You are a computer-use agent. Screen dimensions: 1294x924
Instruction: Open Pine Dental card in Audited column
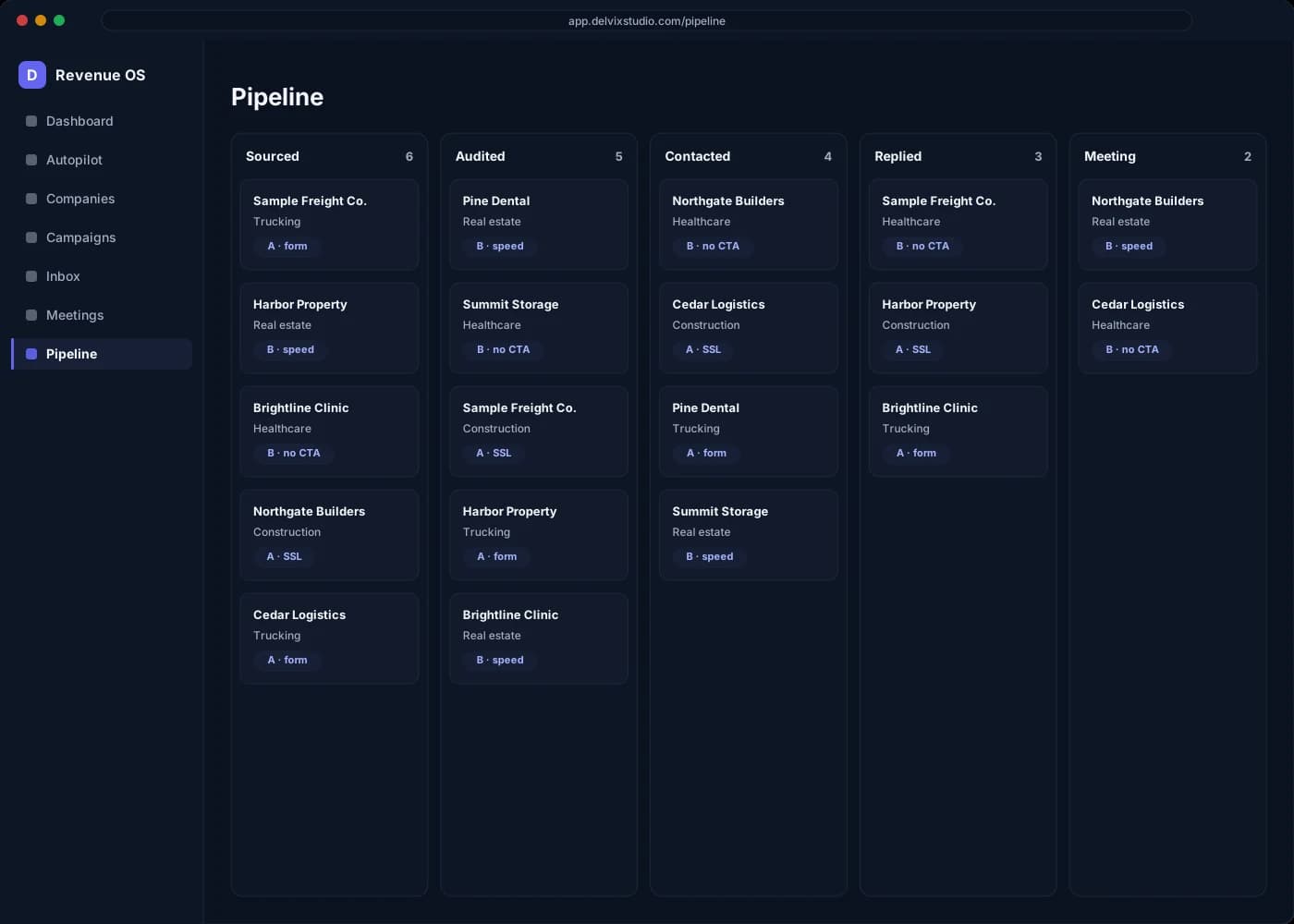[x=539, y=225]
